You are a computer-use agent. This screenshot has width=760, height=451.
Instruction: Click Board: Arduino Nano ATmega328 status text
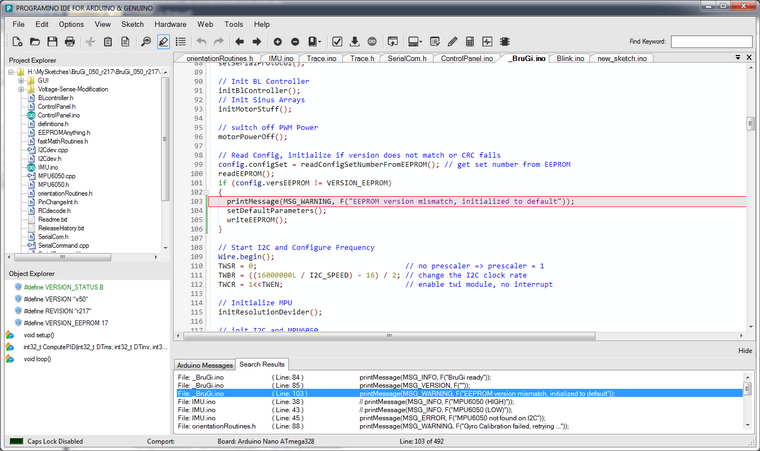266,441
